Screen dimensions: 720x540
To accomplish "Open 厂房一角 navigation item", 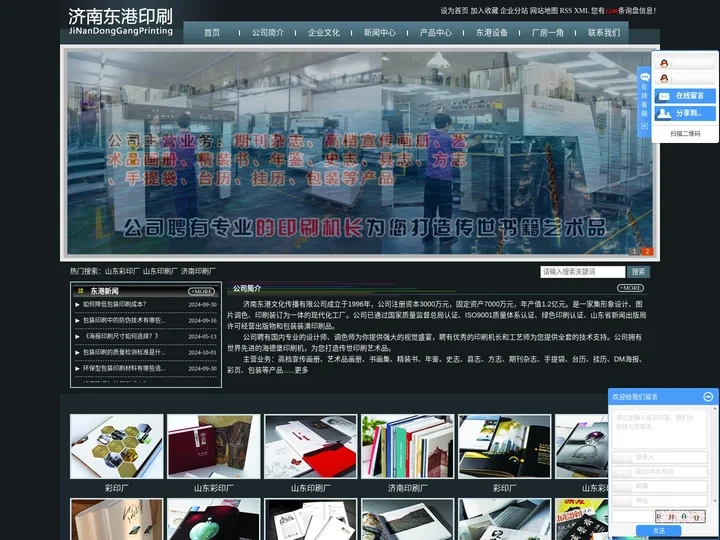I will coord(548,33).
